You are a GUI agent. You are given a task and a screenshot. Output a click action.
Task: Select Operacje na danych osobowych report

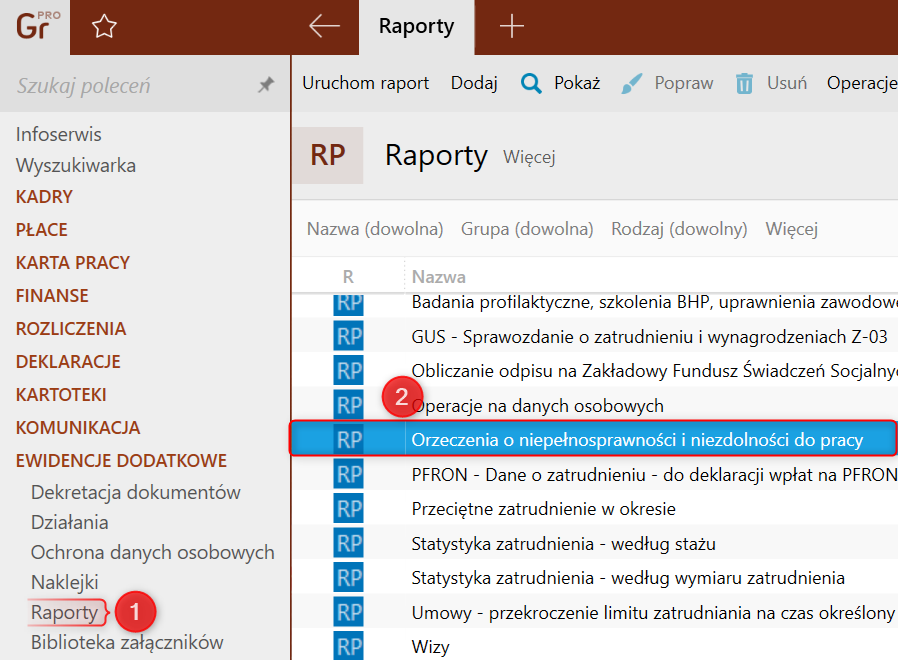(x=537, y=406)
